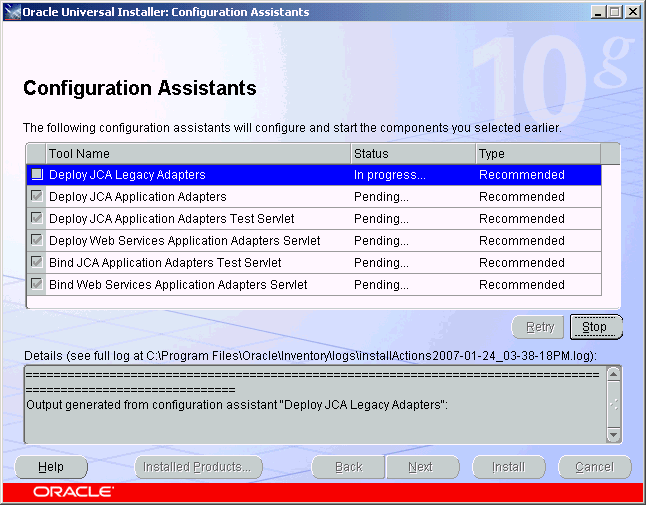Click Pending status of Deploy JCA Application Adapters
The image size is (646, 505).
tap(413, 196)
